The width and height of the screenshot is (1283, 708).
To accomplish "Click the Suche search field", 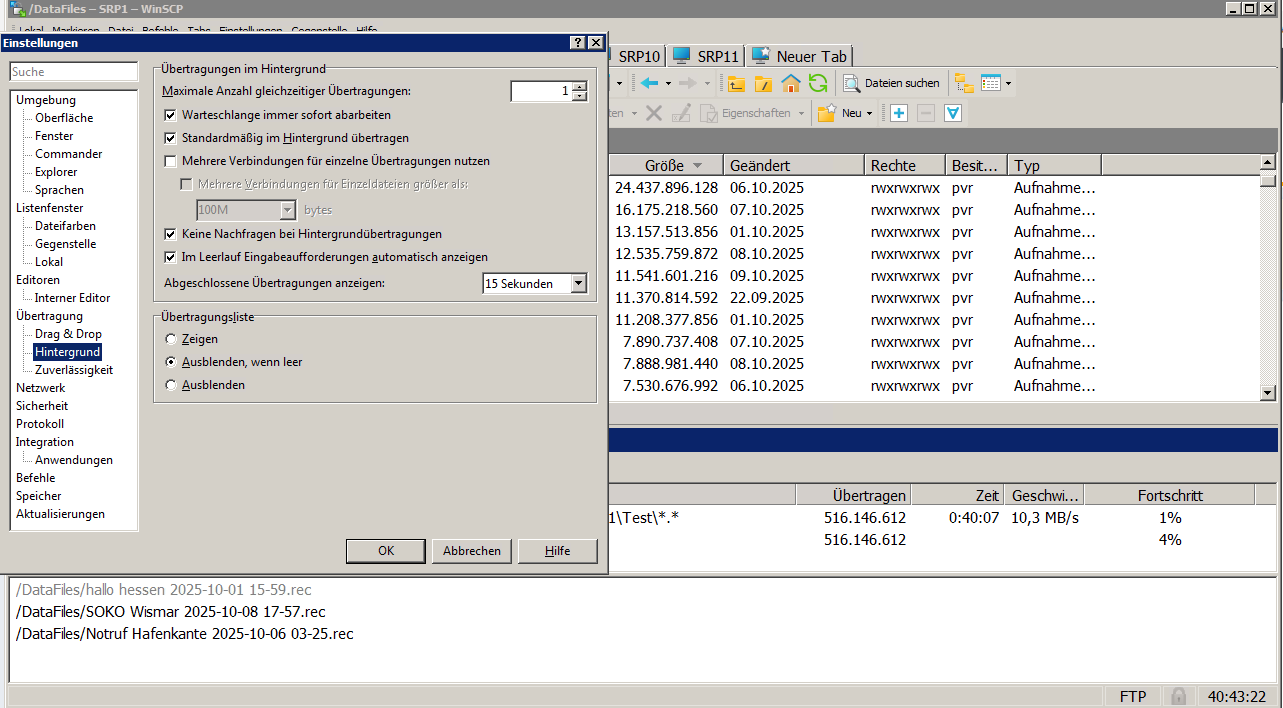I will coord(74,72).
